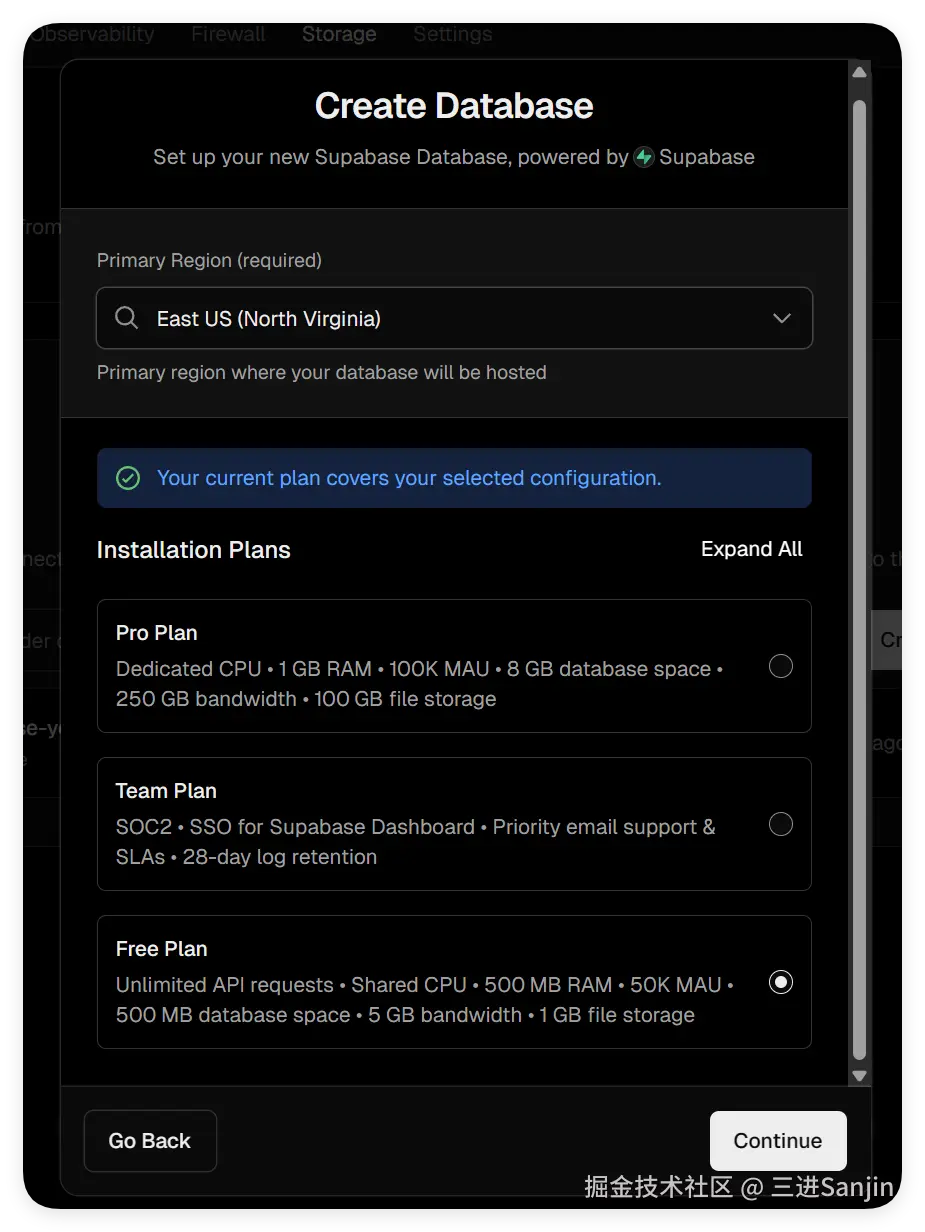
Task: Click the Supabase lightning logo icon
Action: point(644,157)
